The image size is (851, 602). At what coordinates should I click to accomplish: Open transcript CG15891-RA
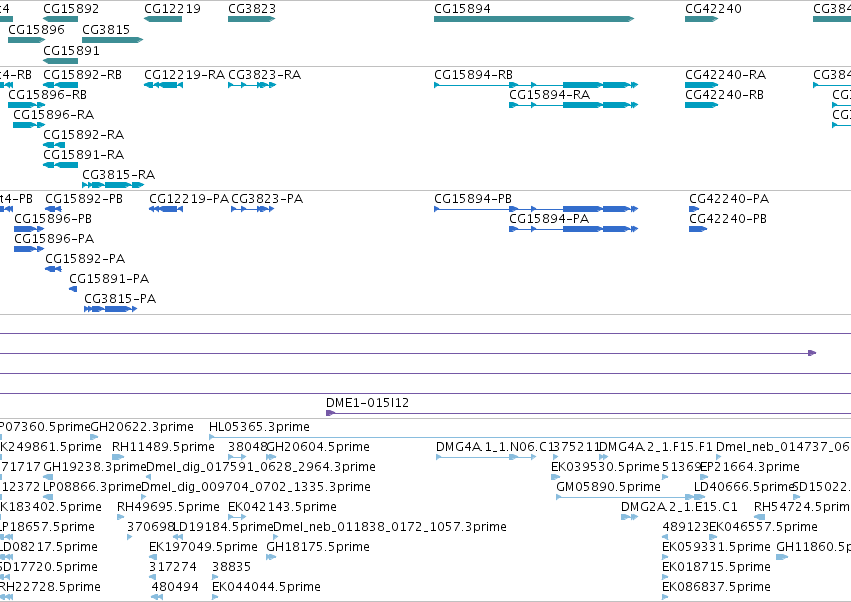click(84, 155)
